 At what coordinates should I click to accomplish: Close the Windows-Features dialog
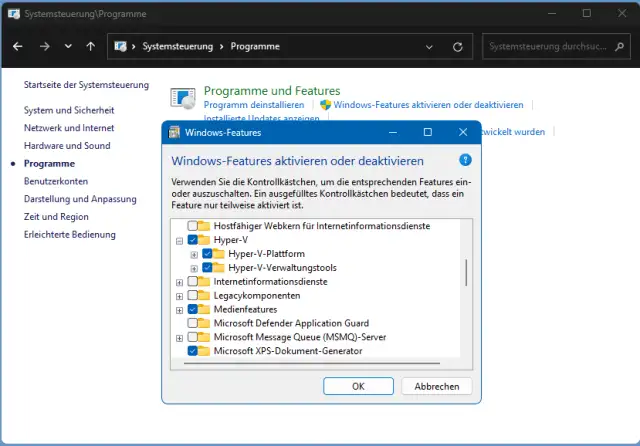pos(463,132)
